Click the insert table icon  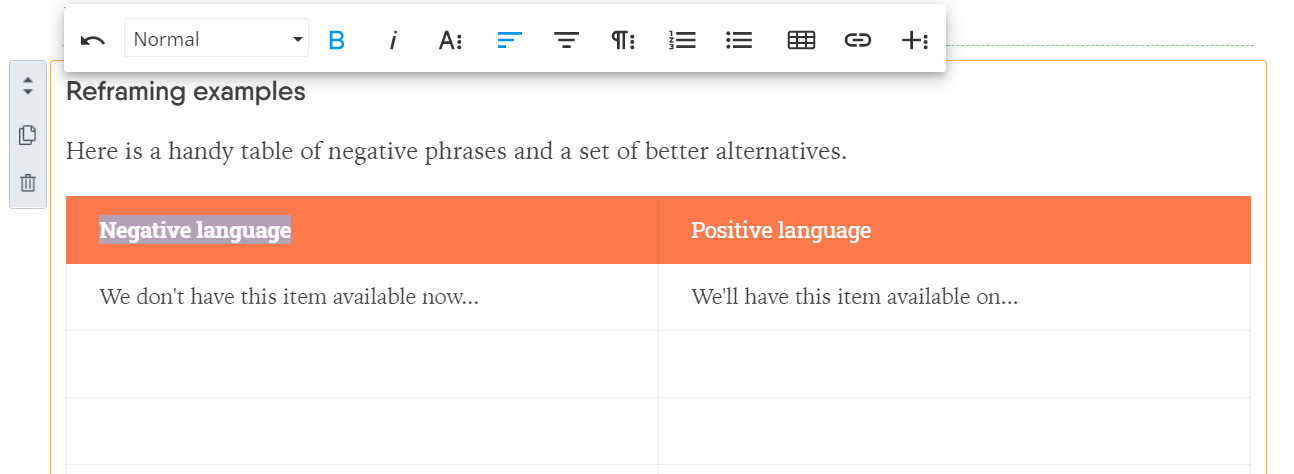pyautogui.click(x=801, y=40)
